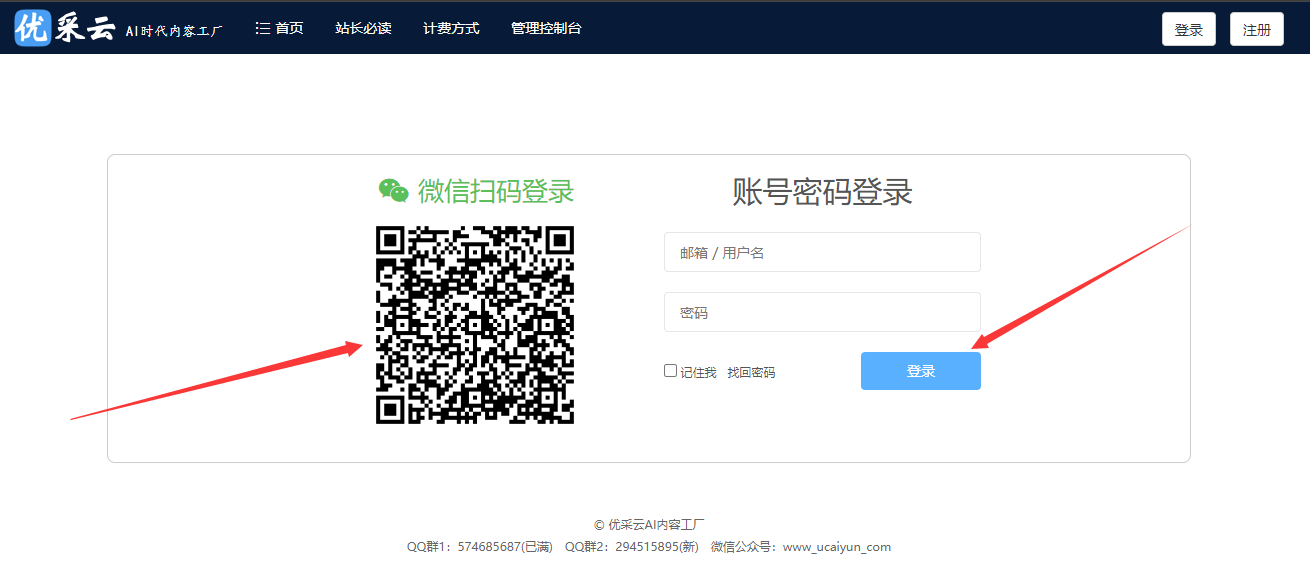Screen dimensions: 1310x576
Task: Click the WeChat login QR code
Action: pos(475,325)
